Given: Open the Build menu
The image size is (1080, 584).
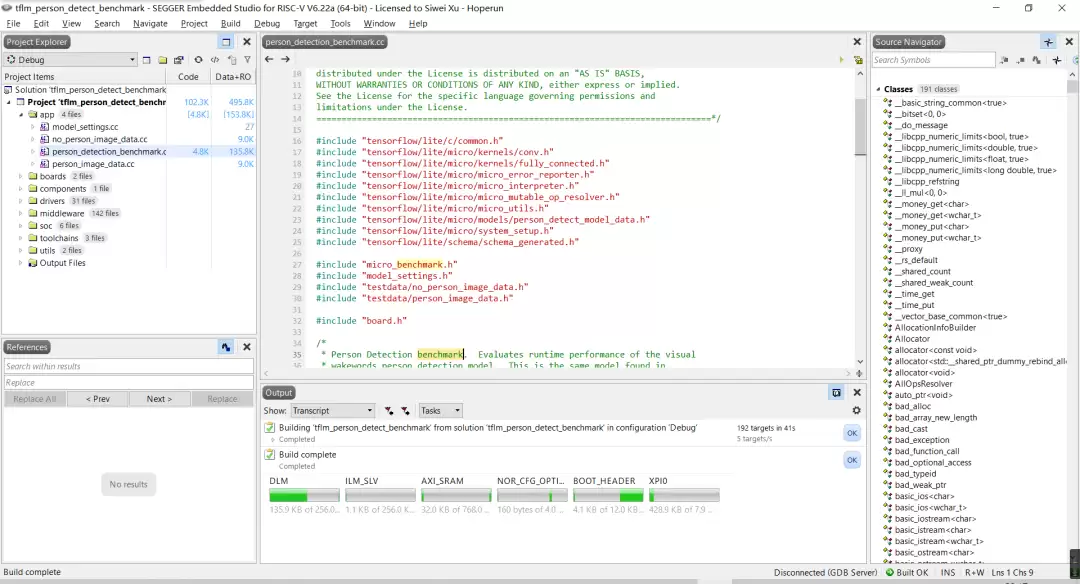Looking at the screenshot, I should pos(231,23).
